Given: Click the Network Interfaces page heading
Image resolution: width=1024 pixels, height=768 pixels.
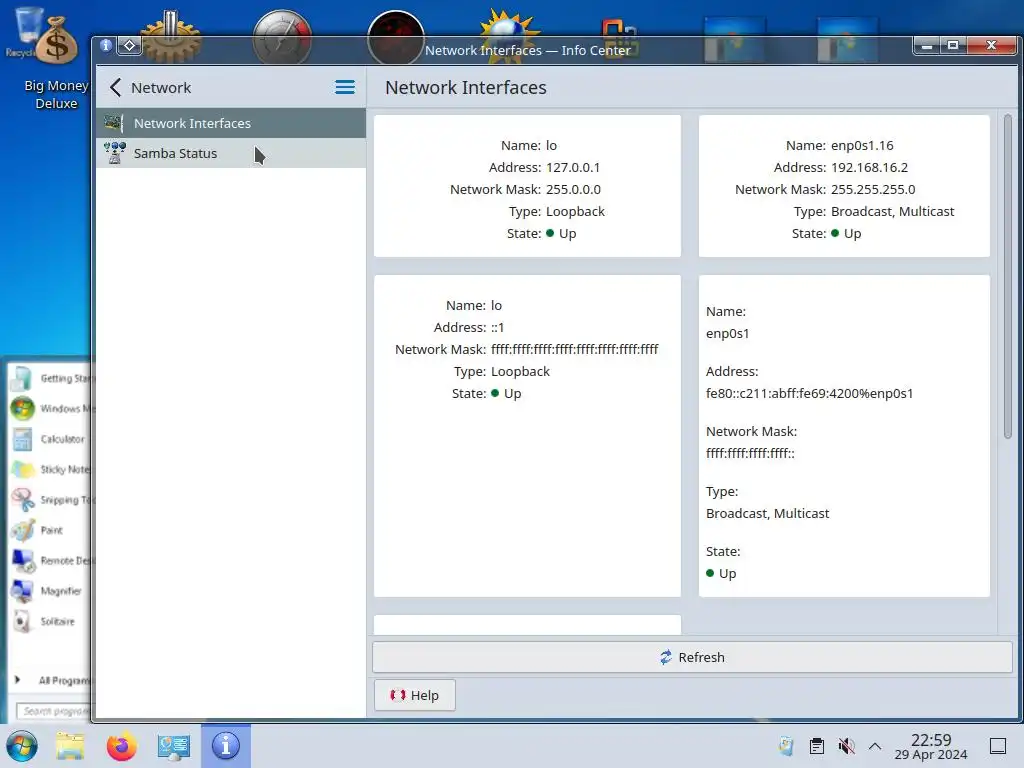Looking at the screenshot, I should 466,88.
